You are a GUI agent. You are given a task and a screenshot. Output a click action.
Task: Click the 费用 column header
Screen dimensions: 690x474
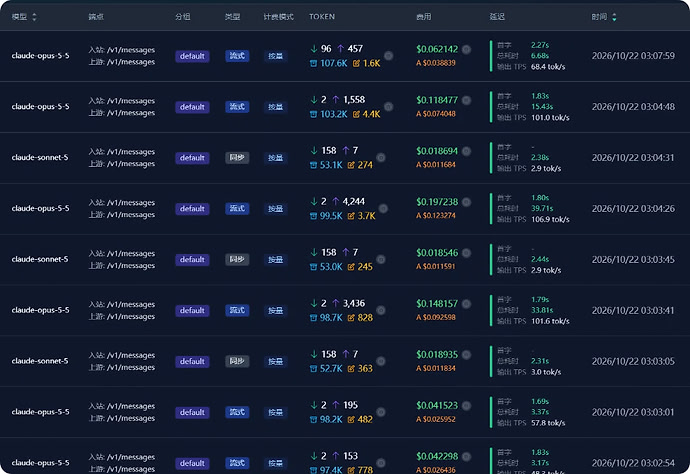click(x=424, y=17)
